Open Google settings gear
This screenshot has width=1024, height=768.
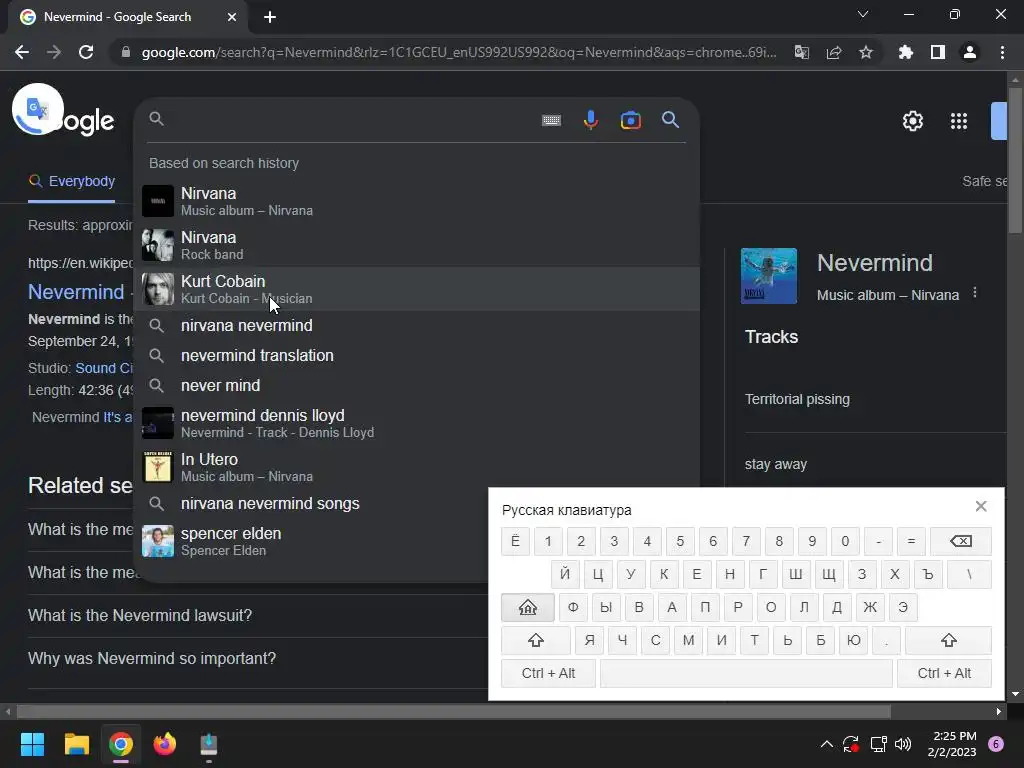pos(912,121)
